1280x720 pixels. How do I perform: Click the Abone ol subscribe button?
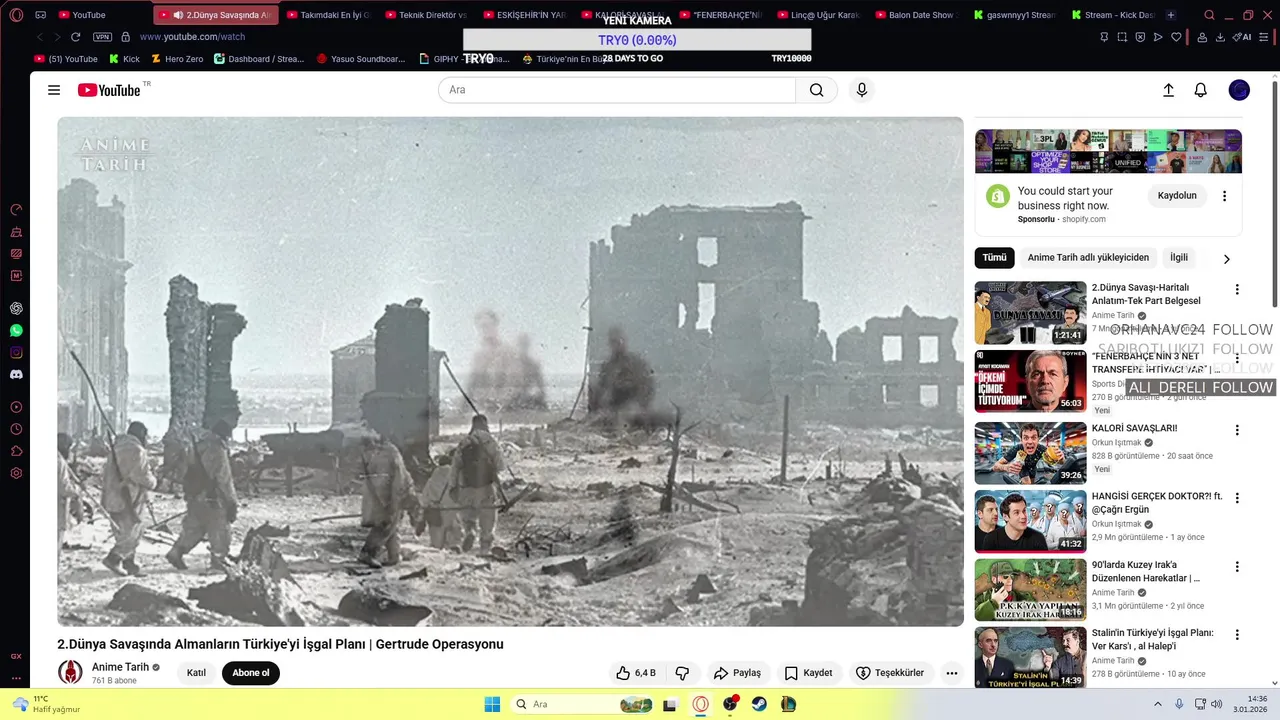pyautogui.click(x=251, y=673)
